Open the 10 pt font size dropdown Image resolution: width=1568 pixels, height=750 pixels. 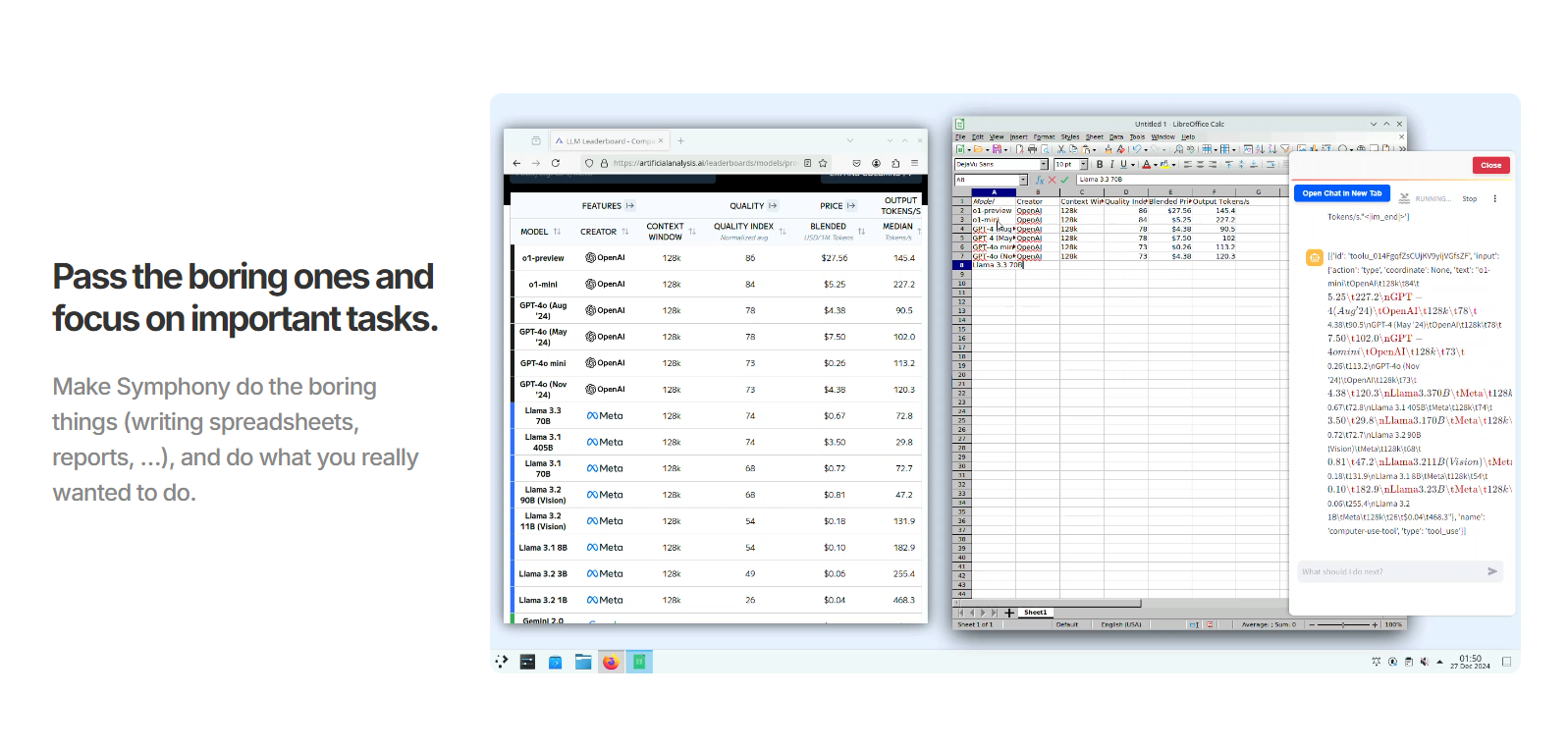tap(1084, 165)
